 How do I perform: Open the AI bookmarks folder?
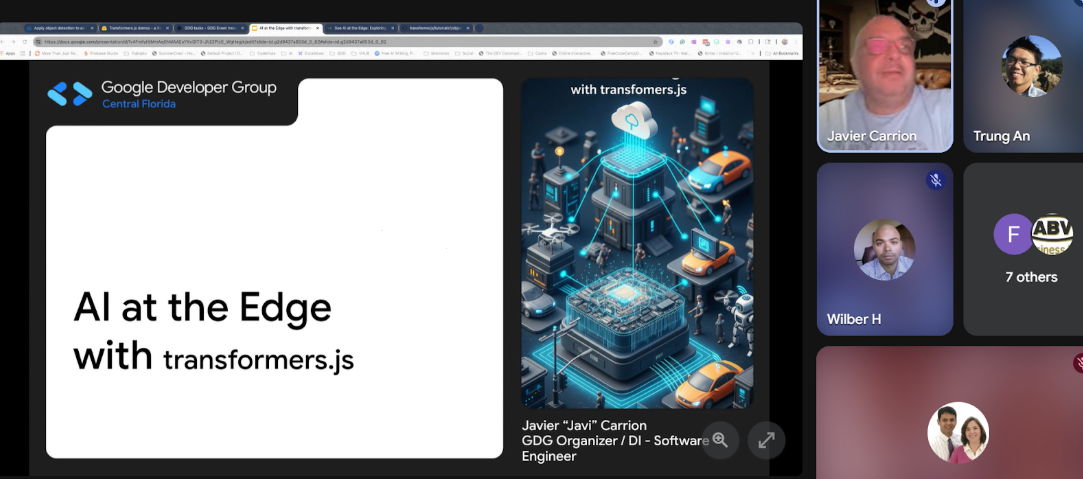click(287, 53)
